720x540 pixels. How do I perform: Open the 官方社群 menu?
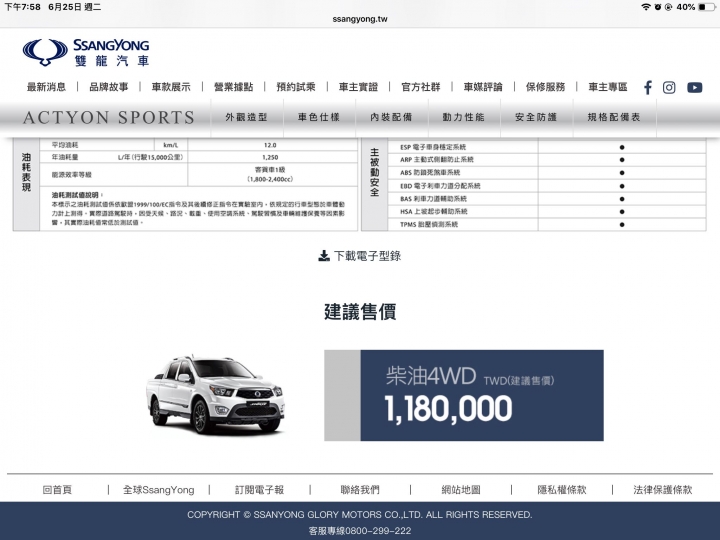pos(421,87)
